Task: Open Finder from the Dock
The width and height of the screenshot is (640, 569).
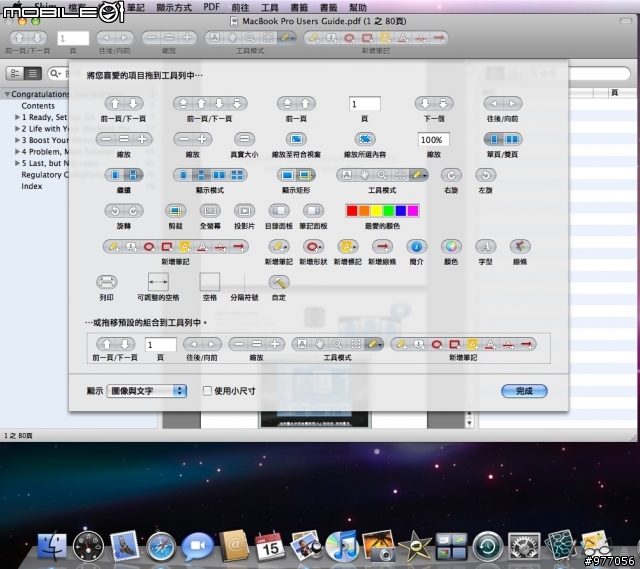Action: [52, 546]
